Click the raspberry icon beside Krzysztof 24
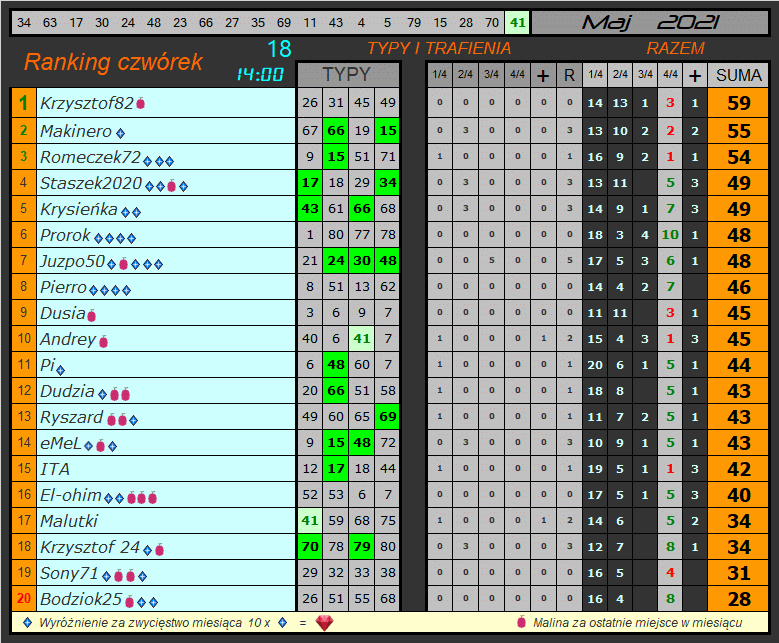Screen dimensions: 779x643 click(159, 550)
